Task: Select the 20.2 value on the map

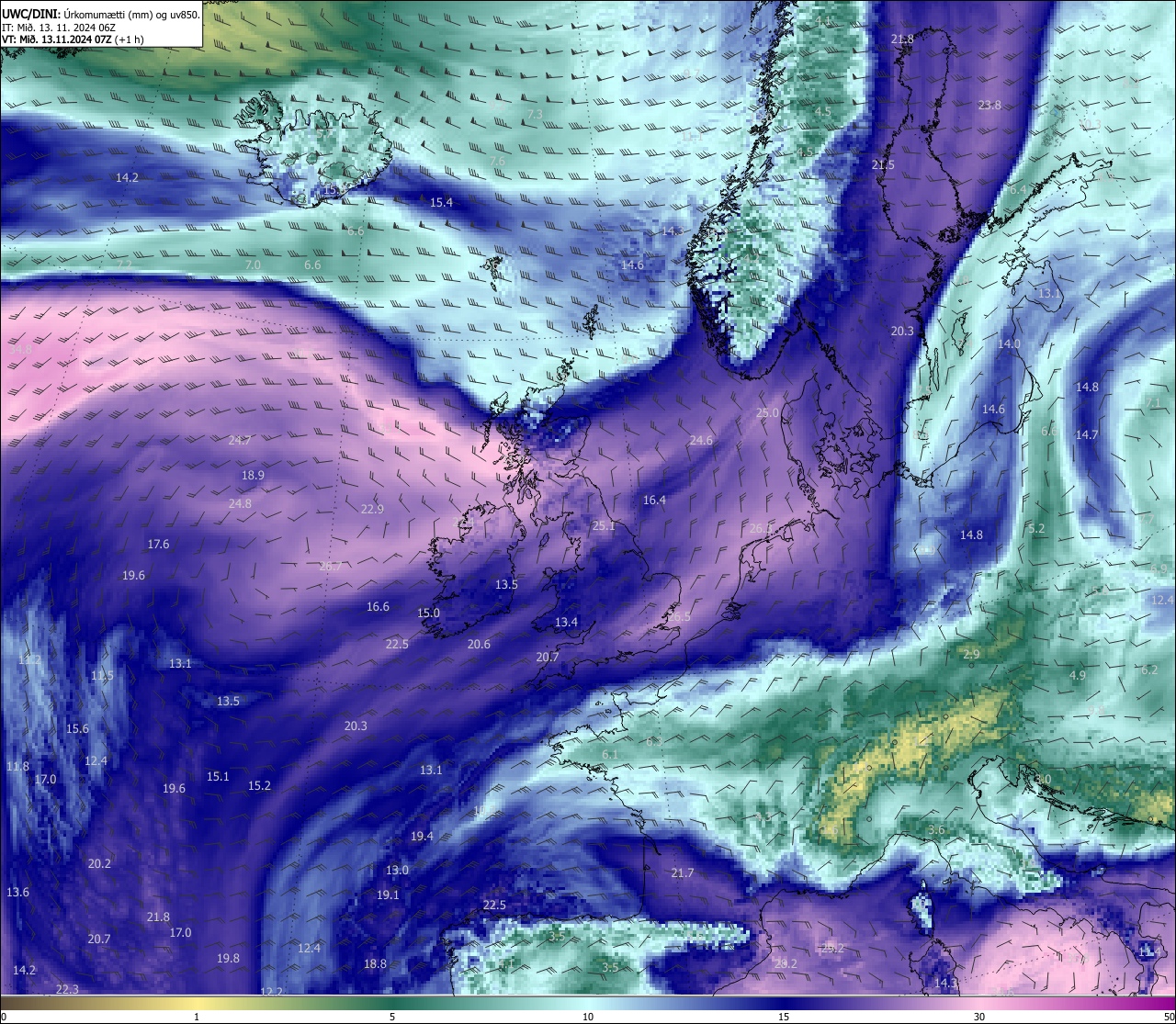Action: pyautogui.click(x=99, y=864)
